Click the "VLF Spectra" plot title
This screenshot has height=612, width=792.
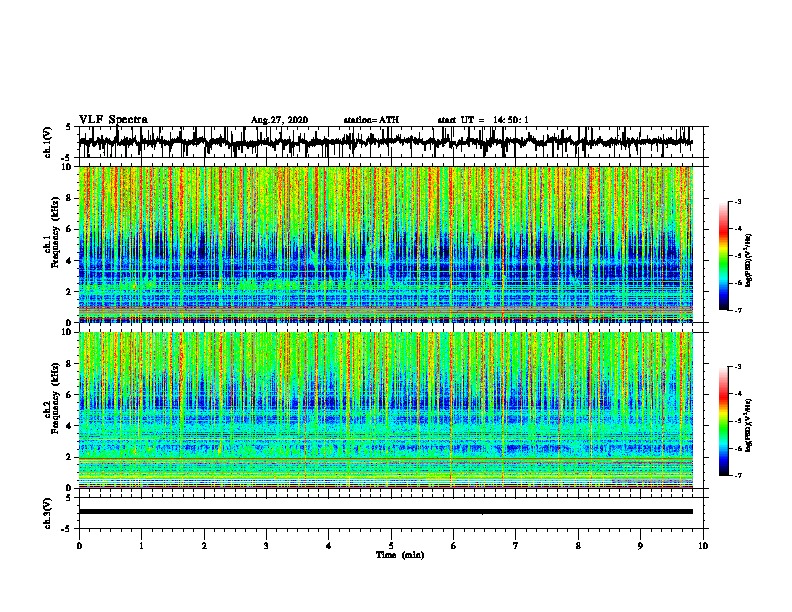click(113, 119)
